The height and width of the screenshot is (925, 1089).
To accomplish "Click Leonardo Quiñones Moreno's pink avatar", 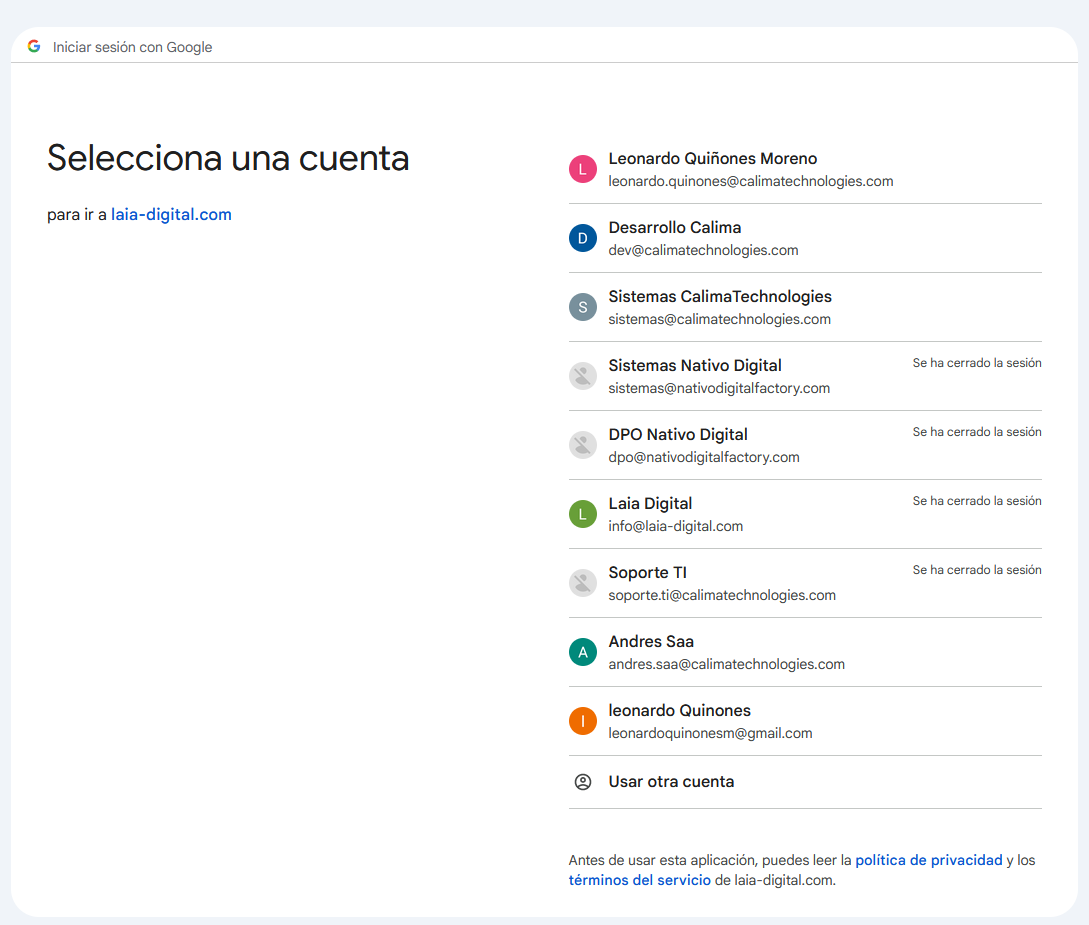I will point(583,169).
